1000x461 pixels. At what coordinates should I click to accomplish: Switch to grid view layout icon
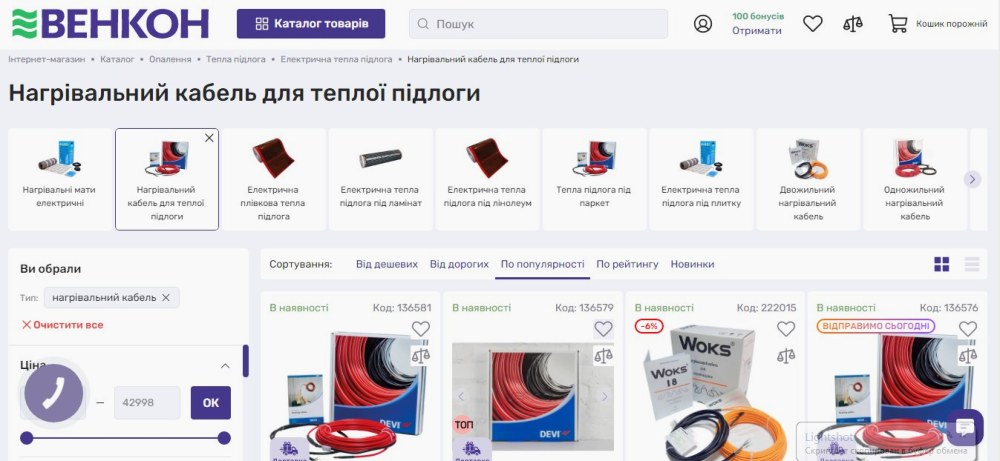coord(941,264)
